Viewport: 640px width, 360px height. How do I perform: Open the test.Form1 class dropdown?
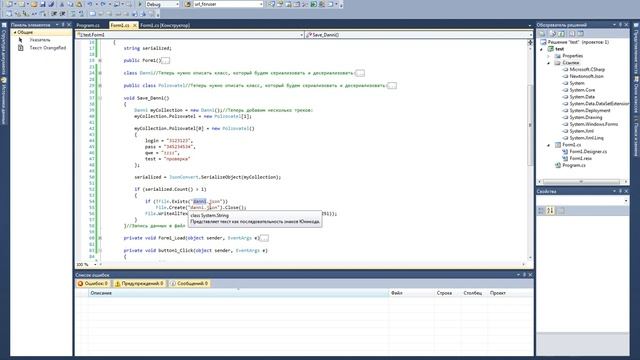302,35
